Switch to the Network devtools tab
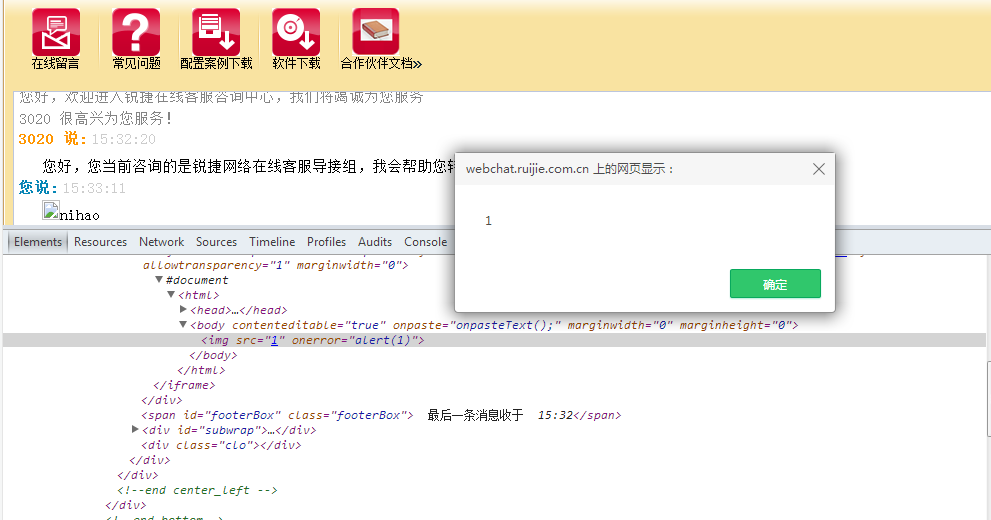 pyautogui.click(x=162, y=242)
